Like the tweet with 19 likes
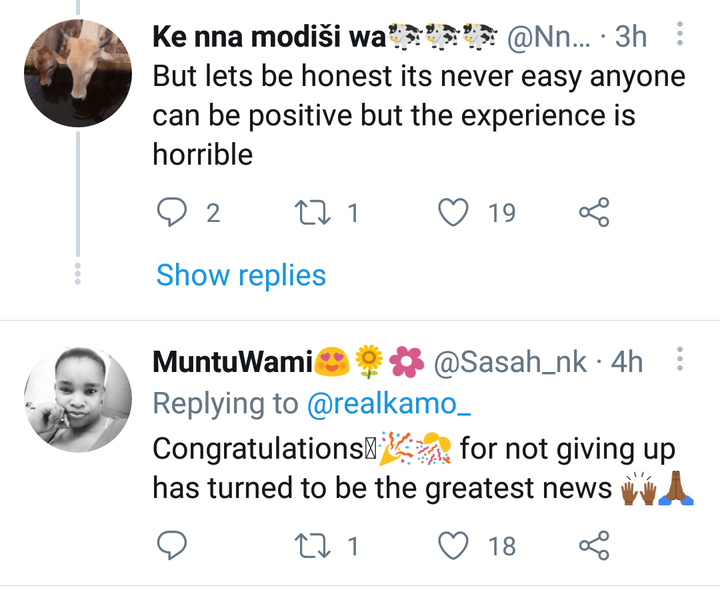The width and height of the screenshot is (720, 590). (x=454, y=213)
